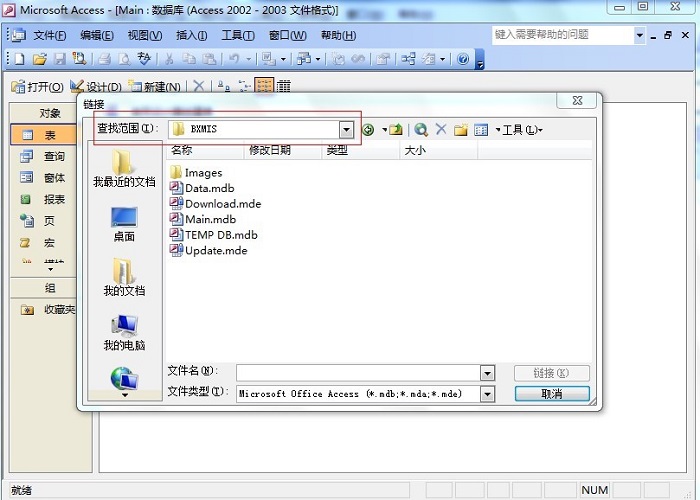Image resolution: width=700 pixels, height=500 pixels.
Task: Click the Office Links toolbar icon
Action: click(x=269, y=59)
